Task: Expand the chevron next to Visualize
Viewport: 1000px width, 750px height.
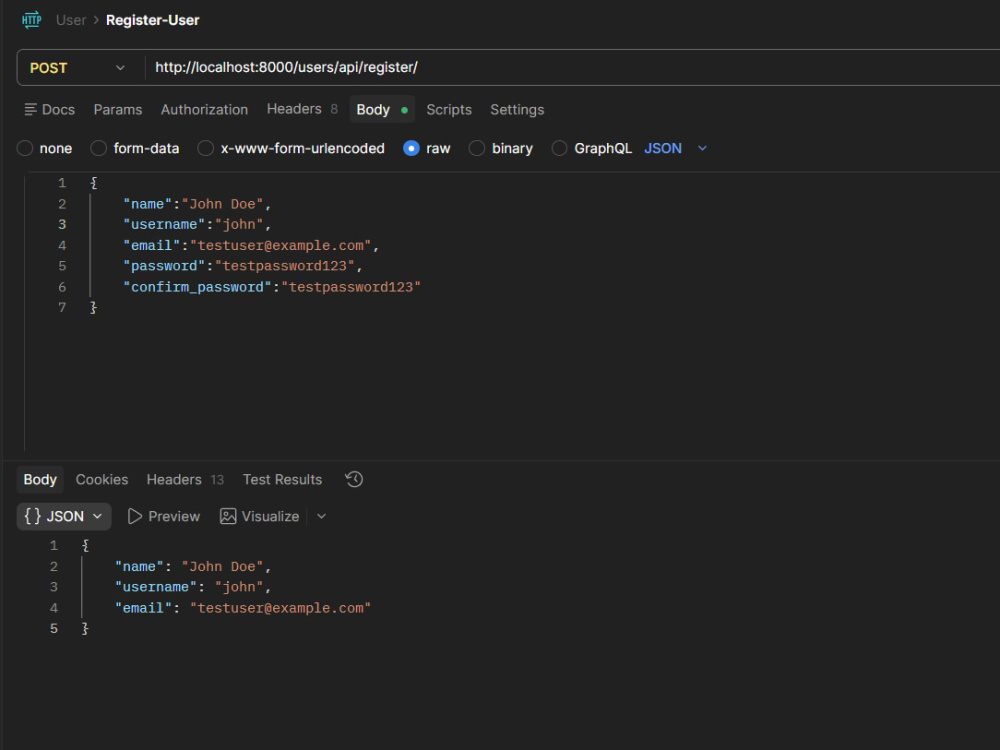Action: 321,516
